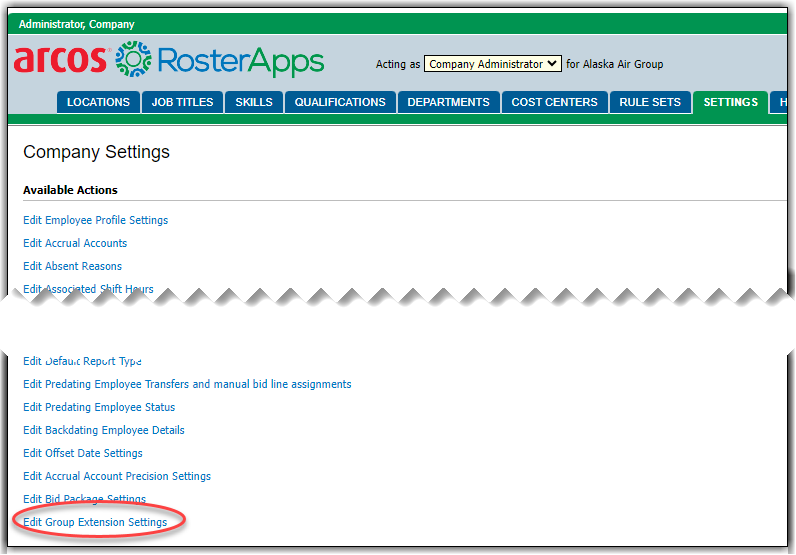This screenshot has height=555, width=796.
Task: Open Edit Group Extension Settings link
Action: (x=95, y=522)
